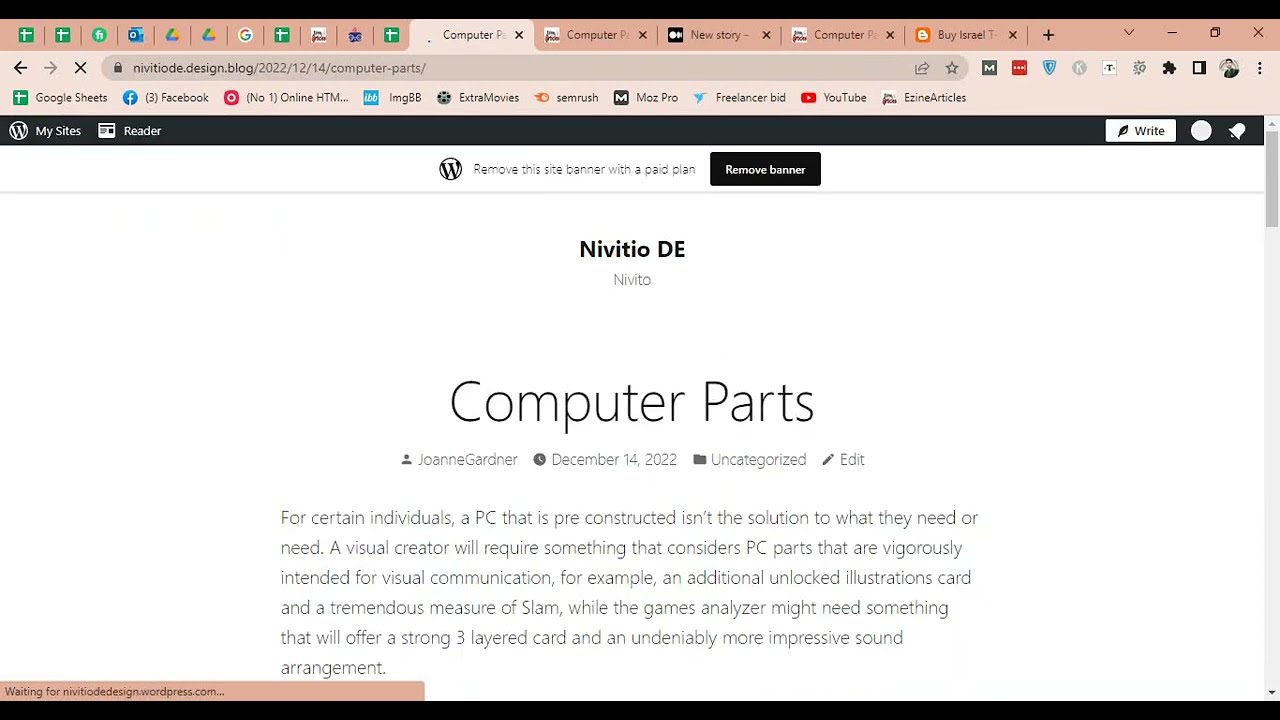
Task: Close the Buy Israel tab
Action: [x=1013, y=35]
